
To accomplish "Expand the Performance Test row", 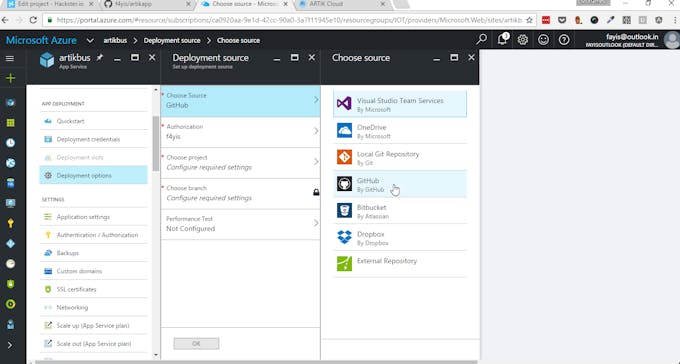I will 240,224.
